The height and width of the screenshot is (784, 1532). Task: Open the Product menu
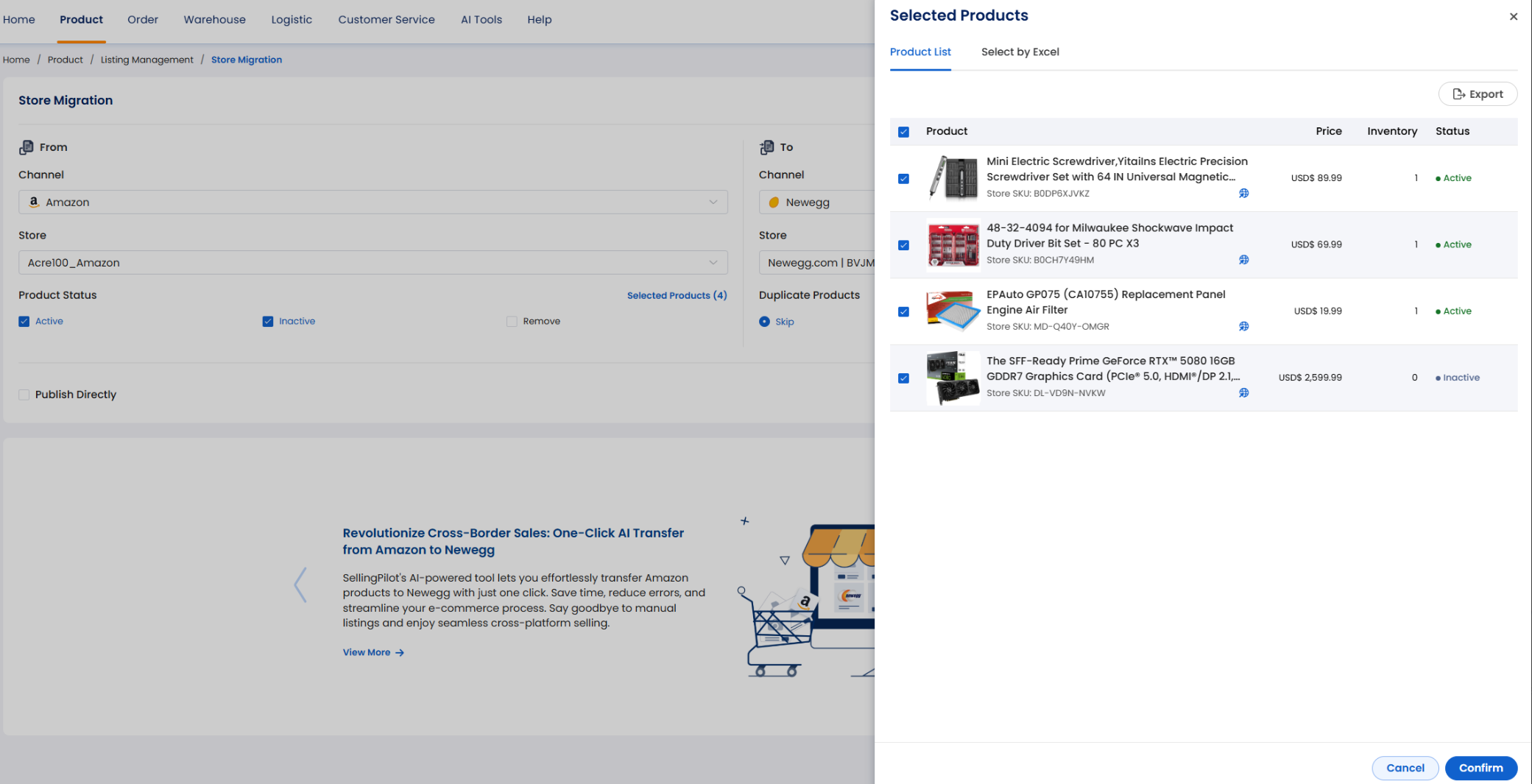[x=82, y=20]
